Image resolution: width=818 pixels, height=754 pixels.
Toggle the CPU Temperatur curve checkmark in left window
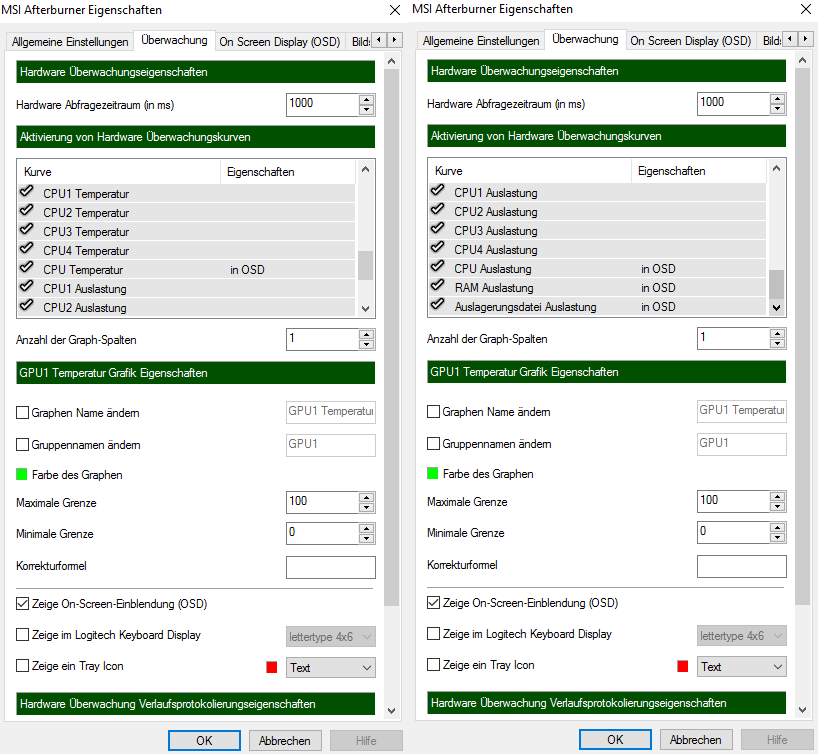[27, 268]
